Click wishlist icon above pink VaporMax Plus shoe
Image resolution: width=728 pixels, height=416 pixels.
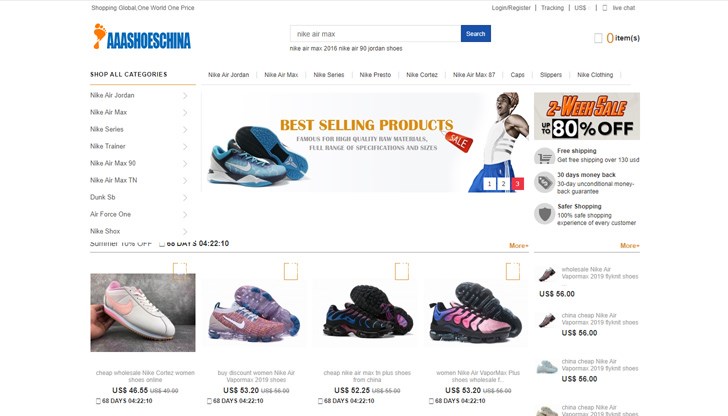coord(513,271)
